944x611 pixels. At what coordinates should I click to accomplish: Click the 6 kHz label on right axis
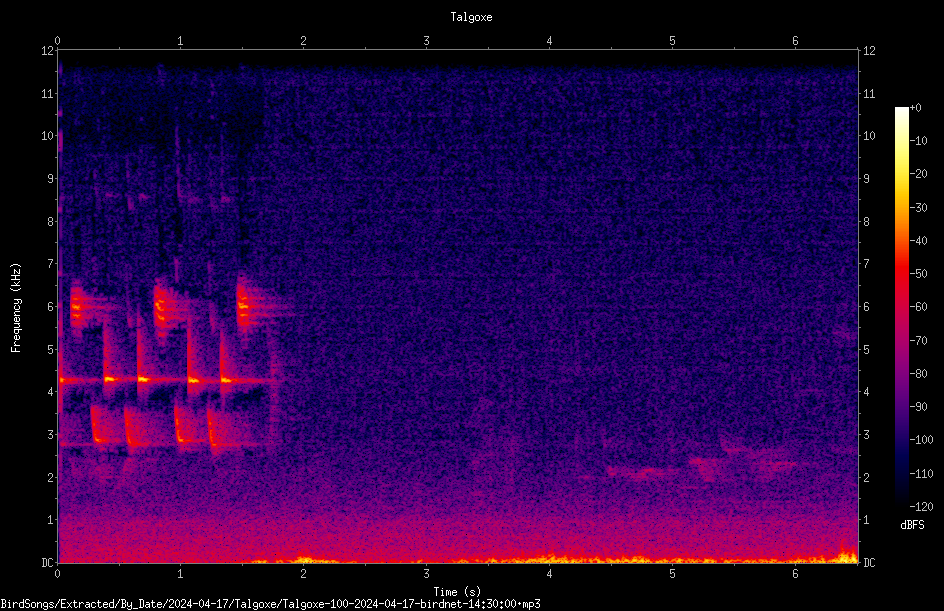click(866, 306)
